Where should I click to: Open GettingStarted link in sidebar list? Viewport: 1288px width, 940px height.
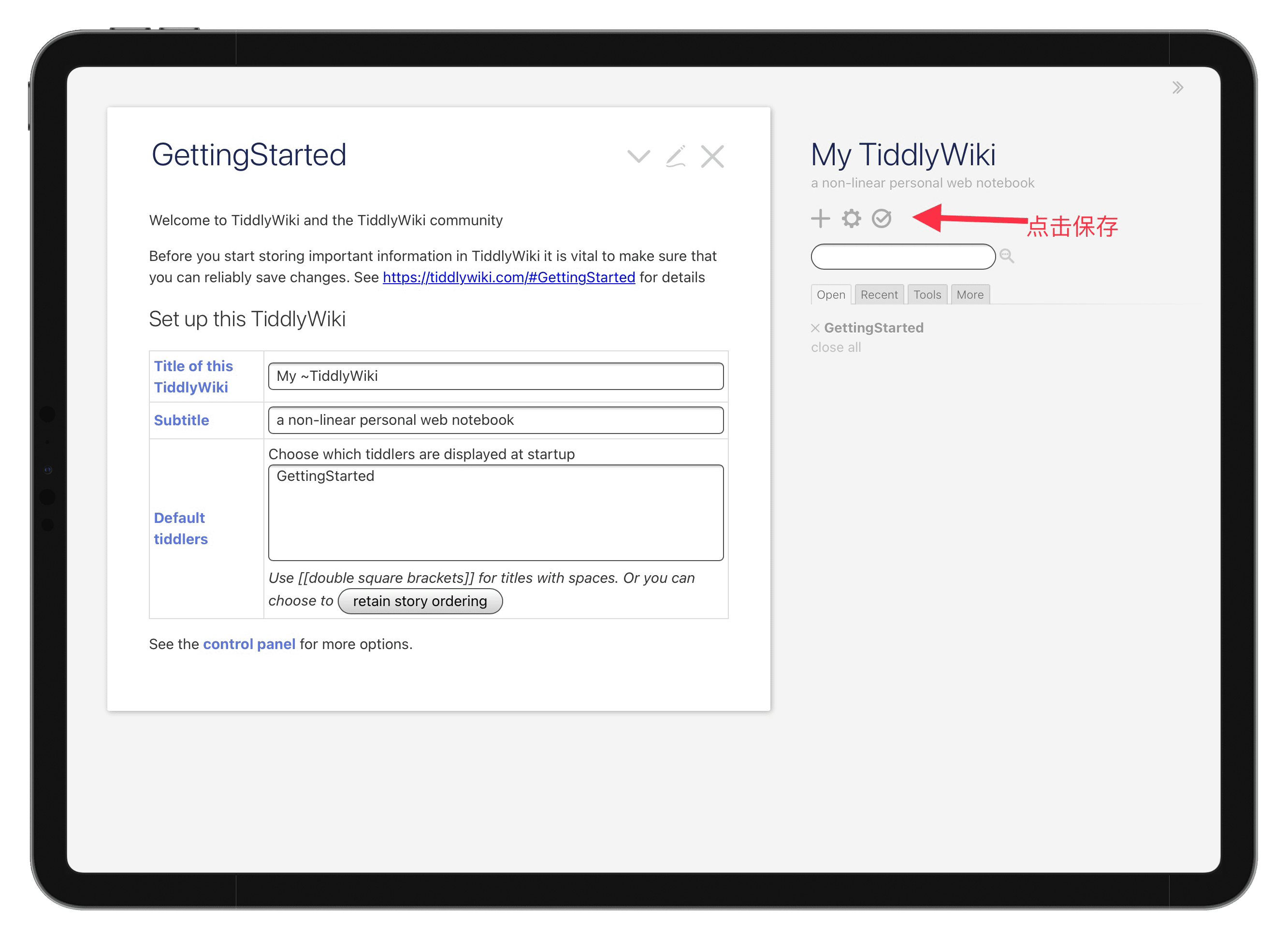pyautogui.click(x=873, y=328)
